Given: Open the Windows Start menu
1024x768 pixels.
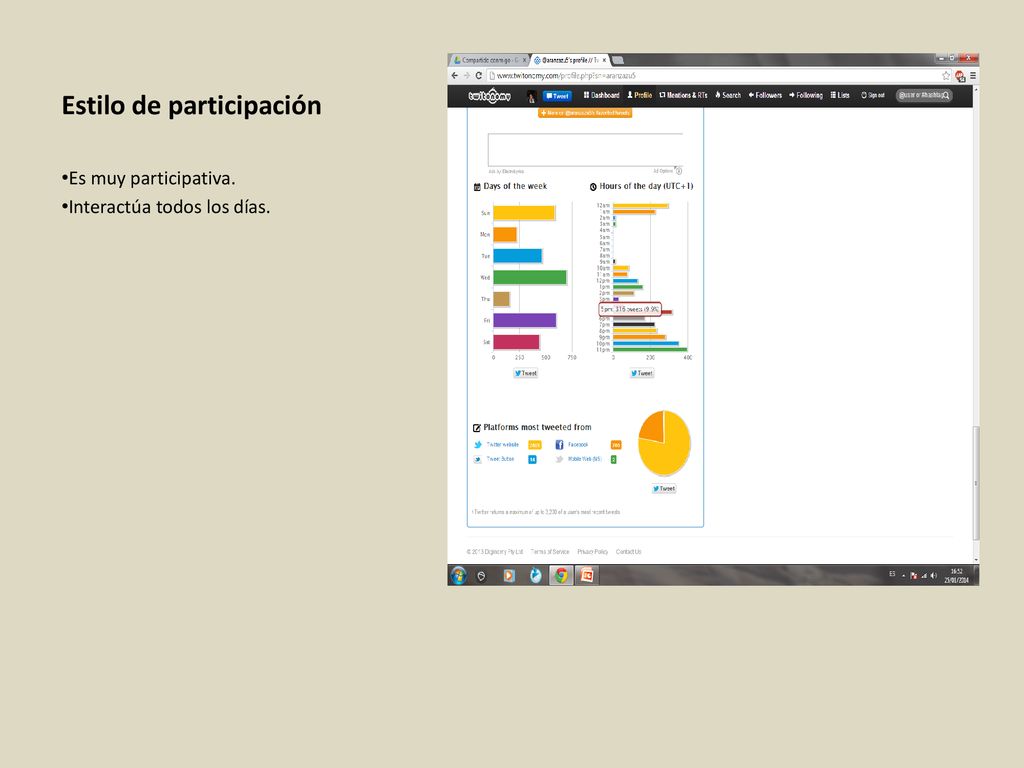Looking at the screenshot, I should 459,575.
